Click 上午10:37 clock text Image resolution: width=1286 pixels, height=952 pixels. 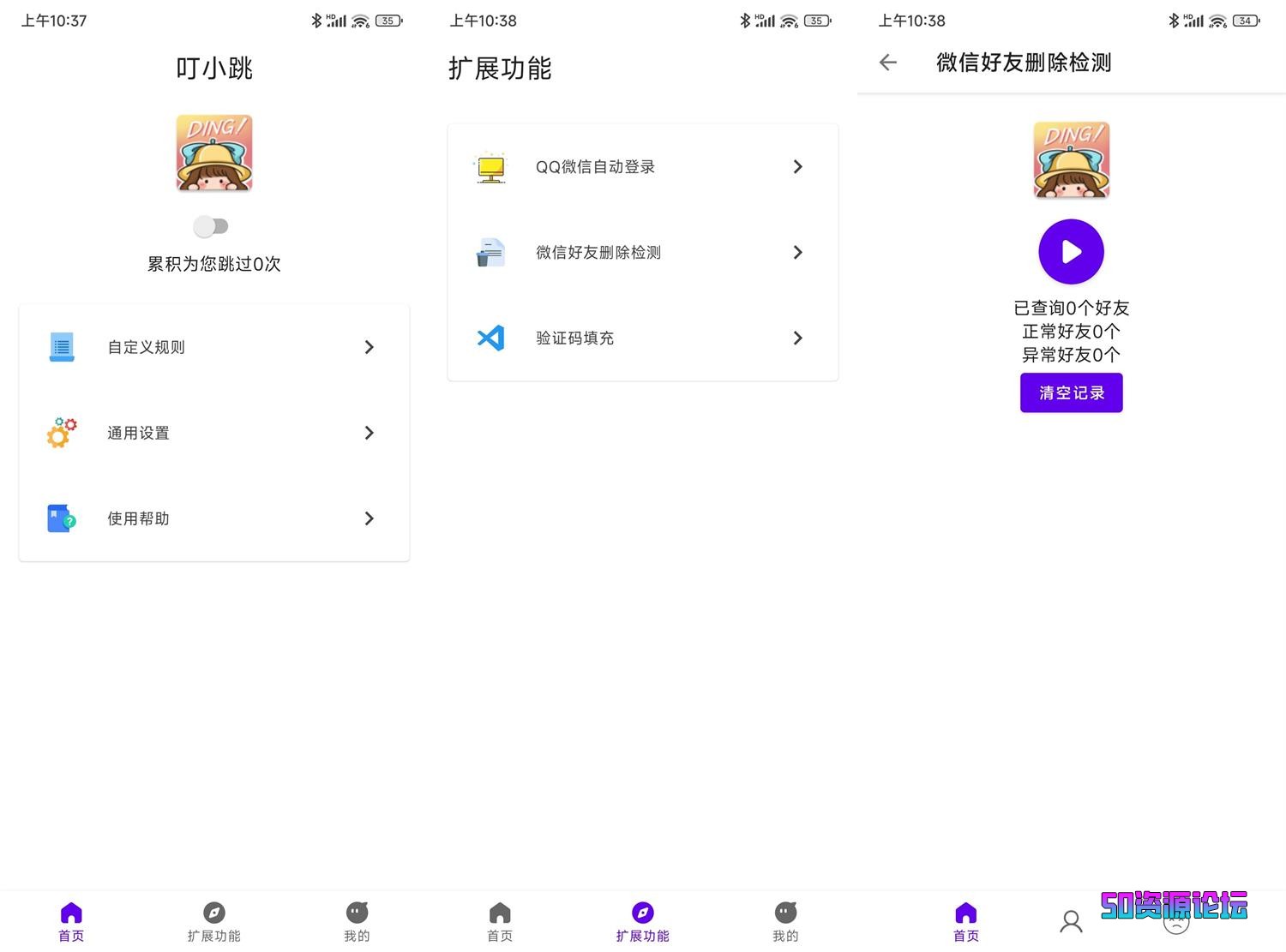[54, 21]
